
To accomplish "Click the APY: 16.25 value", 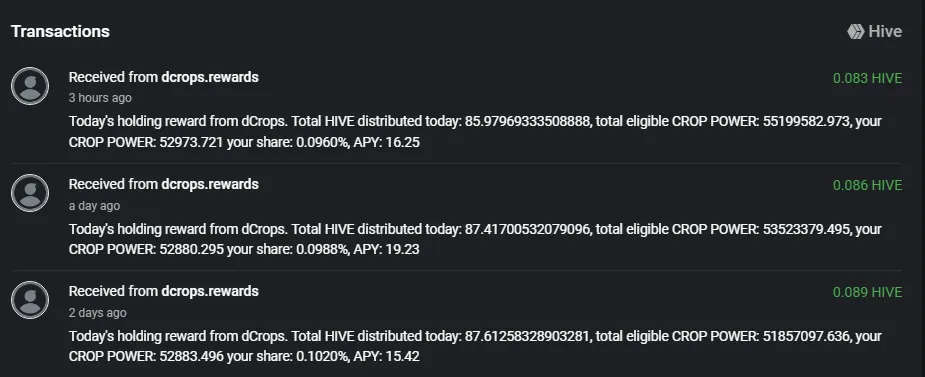I will 386,142.
